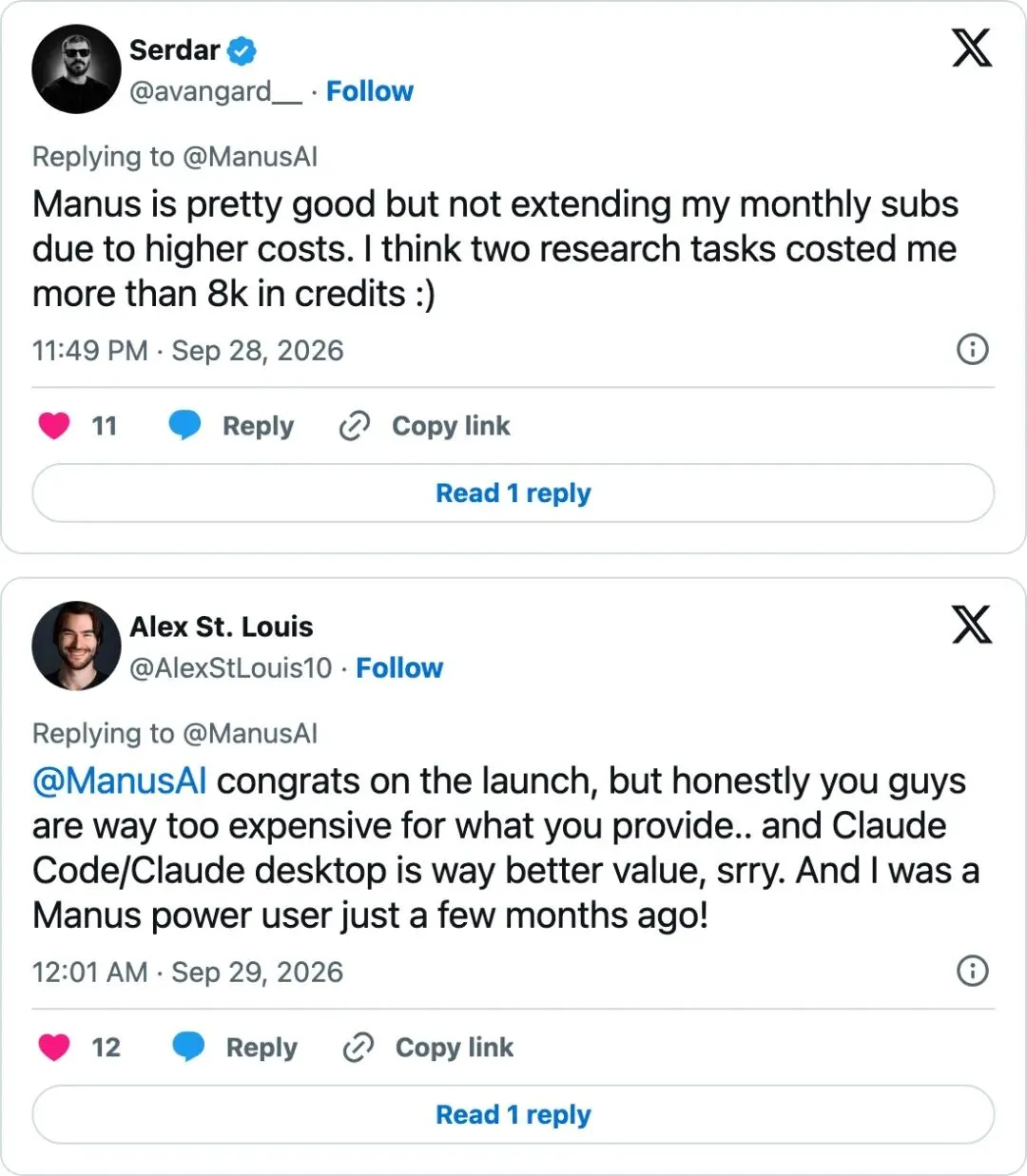The image size is (1027, 1176).
Task: Open Alex St. Louis's profile picture
Action: (x=76, y=646)
